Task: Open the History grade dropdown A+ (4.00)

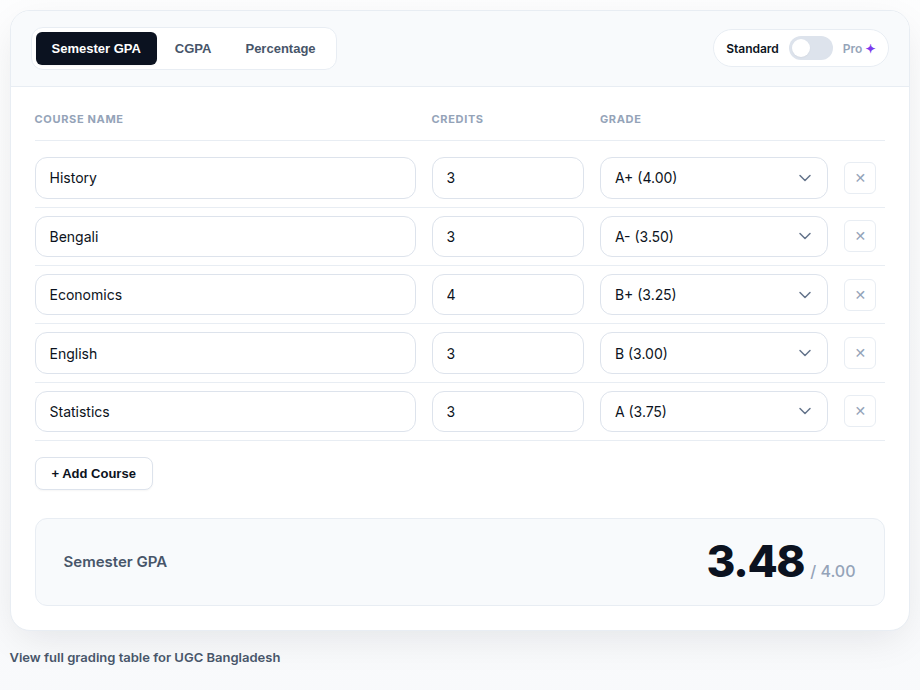Action: (x=713, y=178)
